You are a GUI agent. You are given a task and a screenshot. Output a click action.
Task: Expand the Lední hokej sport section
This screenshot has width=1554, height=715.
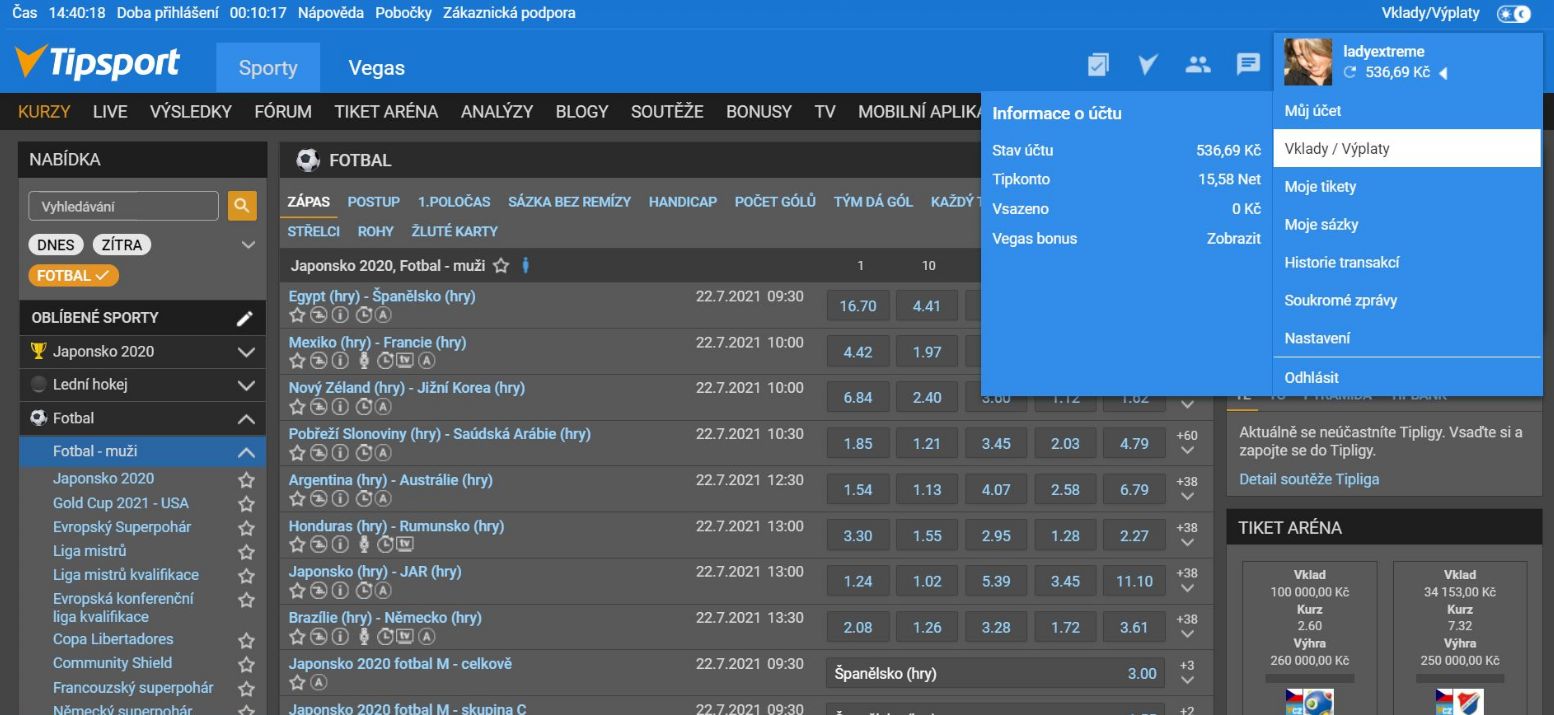[246, 385]
